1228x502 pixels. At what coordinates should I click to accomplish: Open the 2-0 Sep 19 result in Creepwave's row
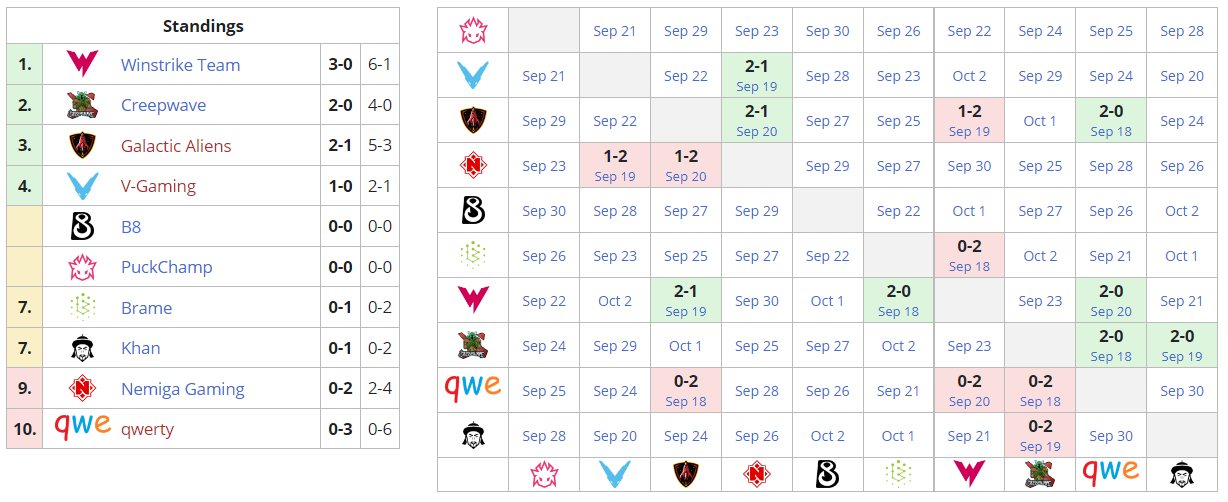click(1182, 346)
